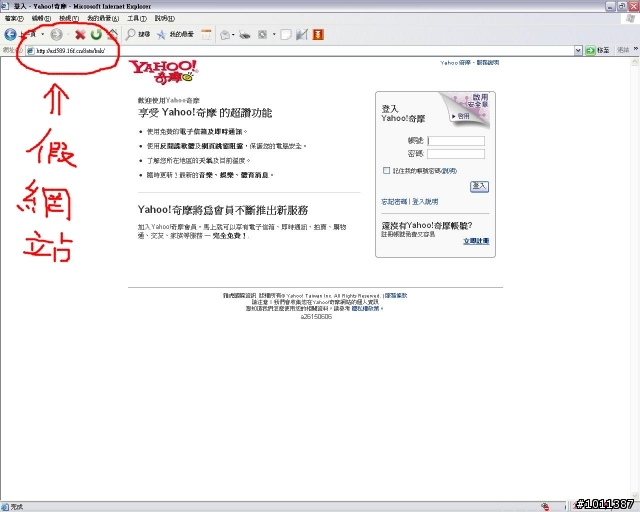The width and height of the screenshot is (640, 512).
Task: Click the register now link
Action: coord(476,241)
